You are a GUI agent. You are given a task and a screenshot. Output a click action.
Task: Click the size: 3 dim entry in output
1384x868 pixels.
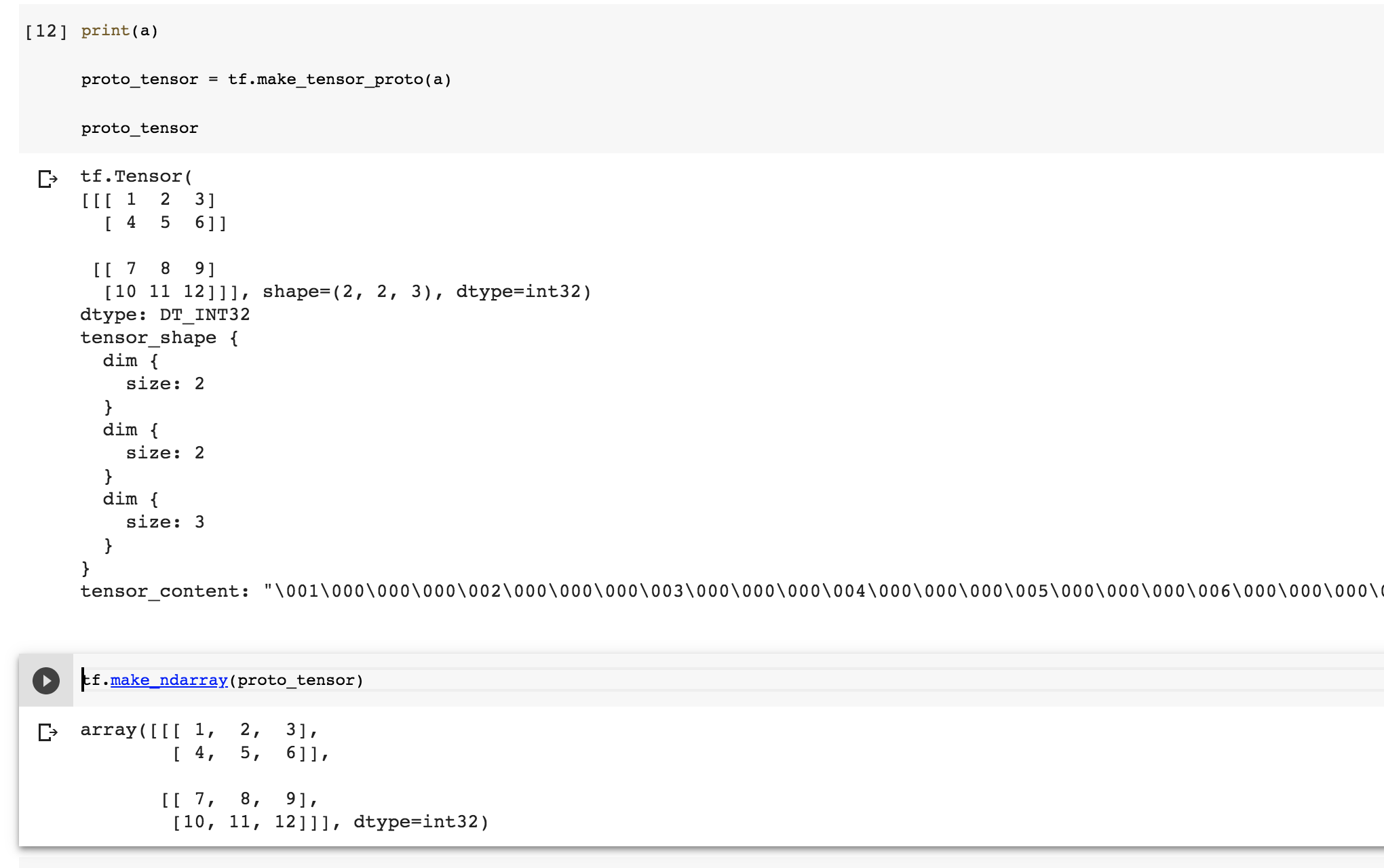click(165, 521)
